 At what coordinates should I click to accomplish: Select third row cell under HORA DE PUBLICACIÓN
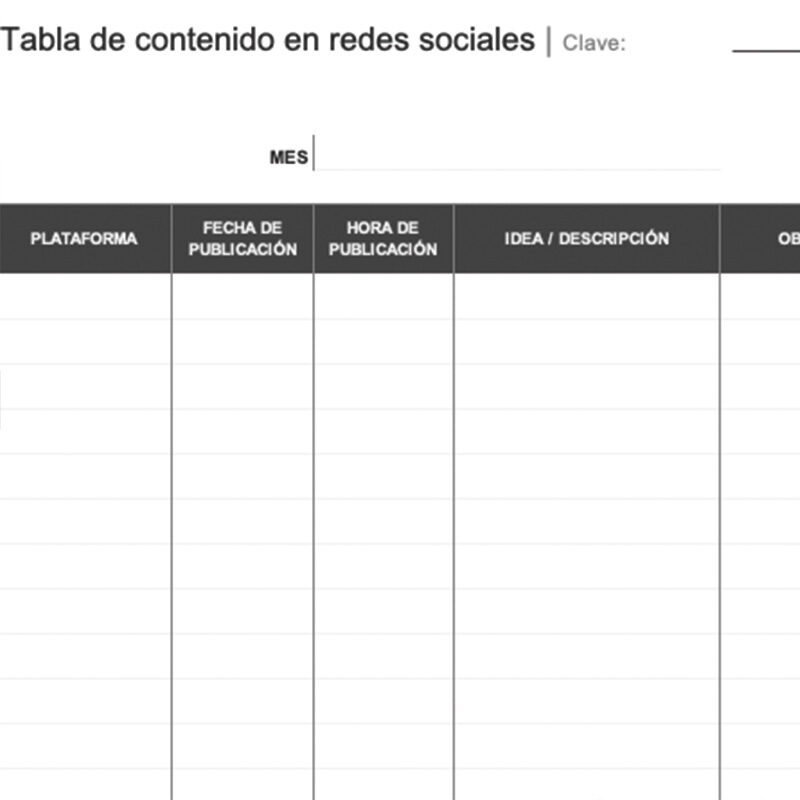(x=383, y=387)
